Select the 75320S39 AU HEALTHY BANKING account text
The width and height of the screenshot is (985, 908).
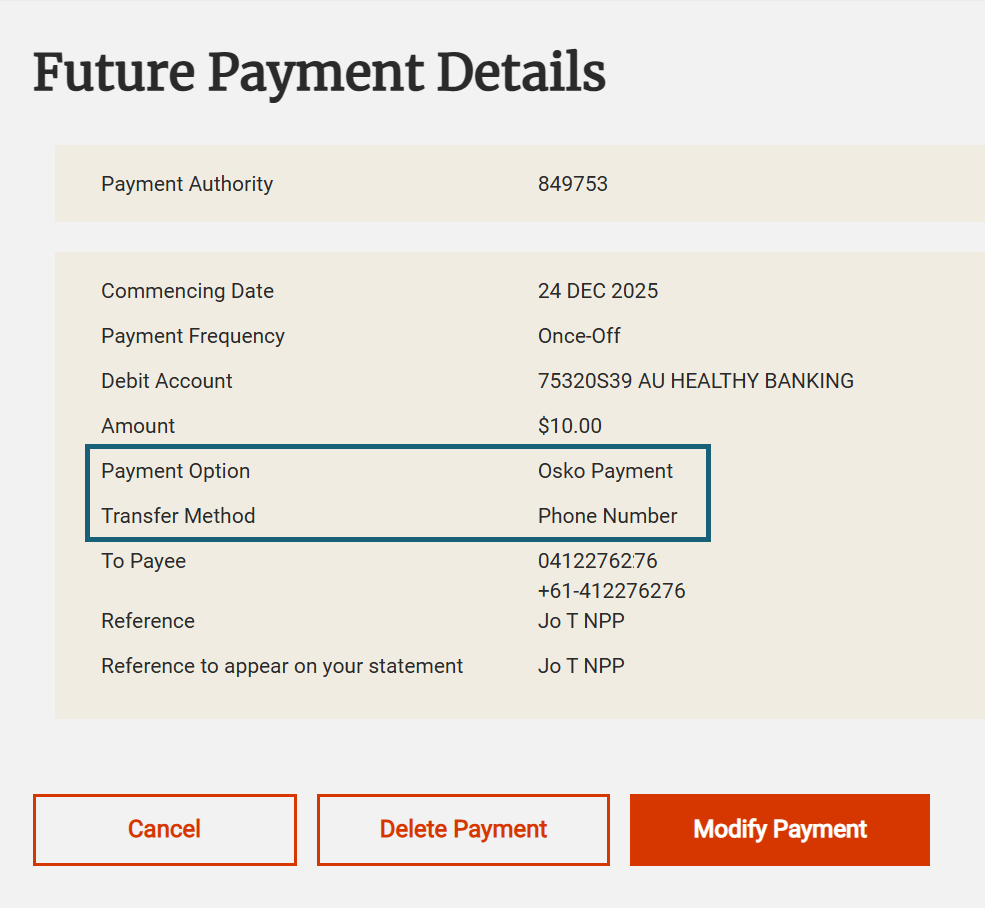pos(696,381)
